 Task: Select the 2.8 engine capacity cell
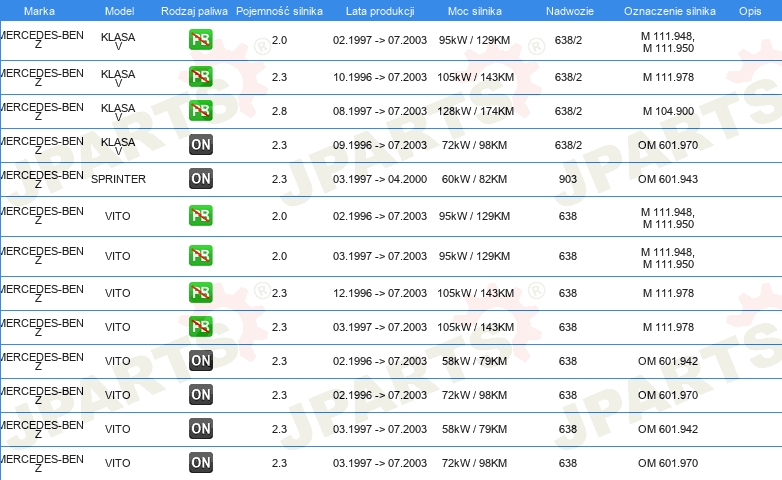[x=279, y=111]
